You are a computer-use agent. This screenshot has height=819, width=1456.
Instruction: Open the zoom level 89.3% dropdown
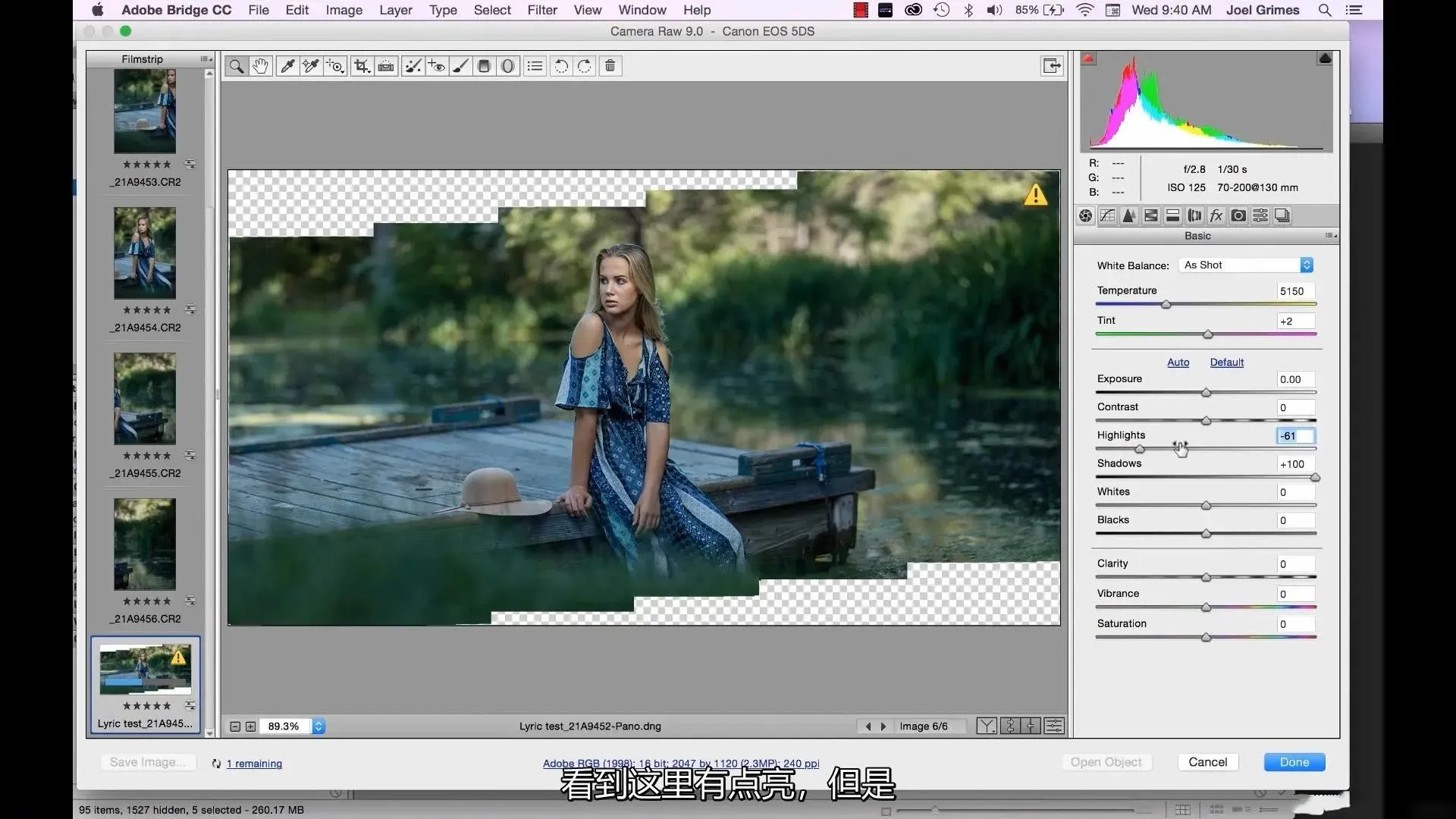(x=318, y=726)
